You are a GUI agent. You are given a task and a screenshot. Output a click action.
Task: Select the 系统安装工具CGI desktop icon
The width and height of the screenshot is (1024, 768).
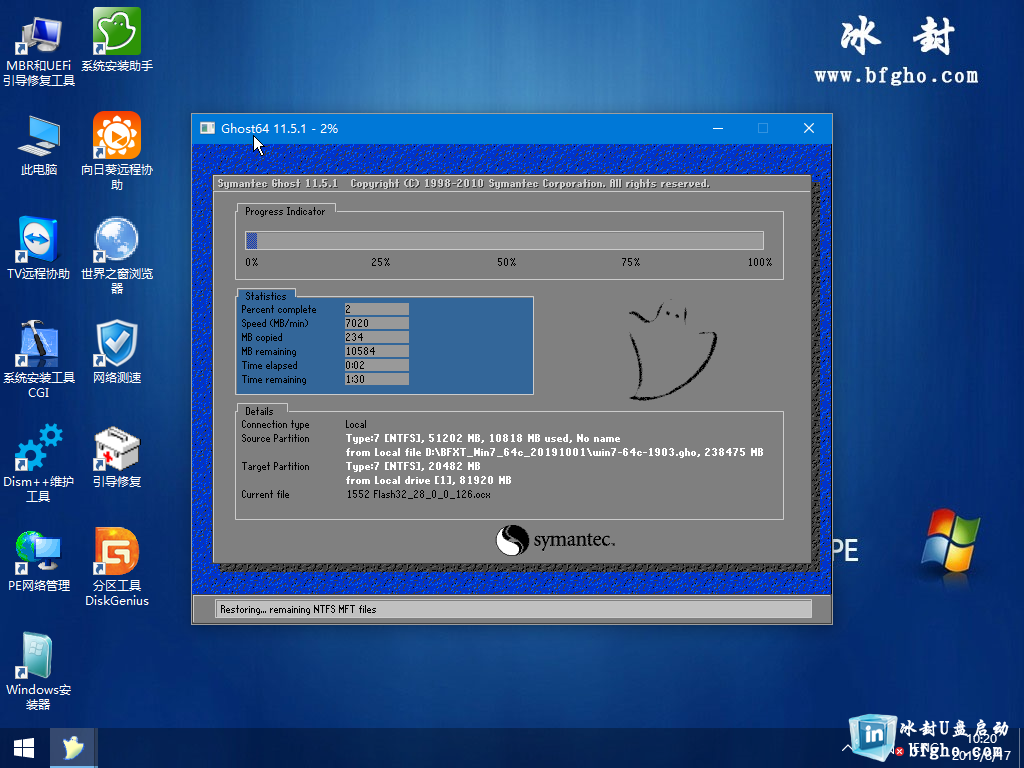coord(39,359)
